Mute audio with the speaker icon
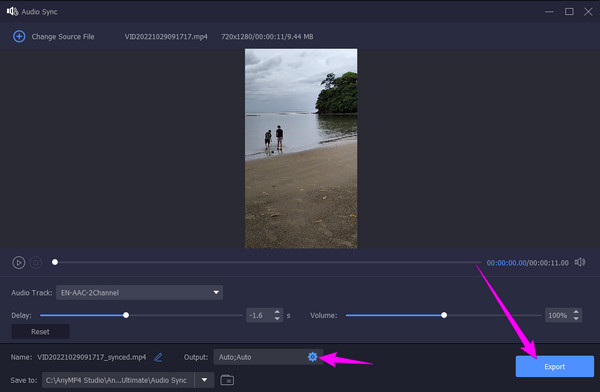This screenshot has width=600, height=392. coord(580,262)
